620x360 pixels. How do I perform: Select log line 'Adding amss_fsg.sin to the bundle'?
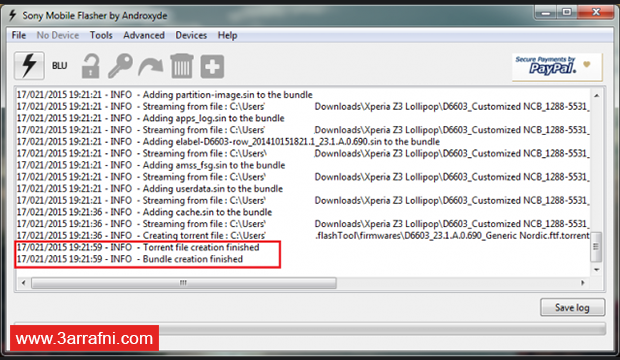pos(151,165)
